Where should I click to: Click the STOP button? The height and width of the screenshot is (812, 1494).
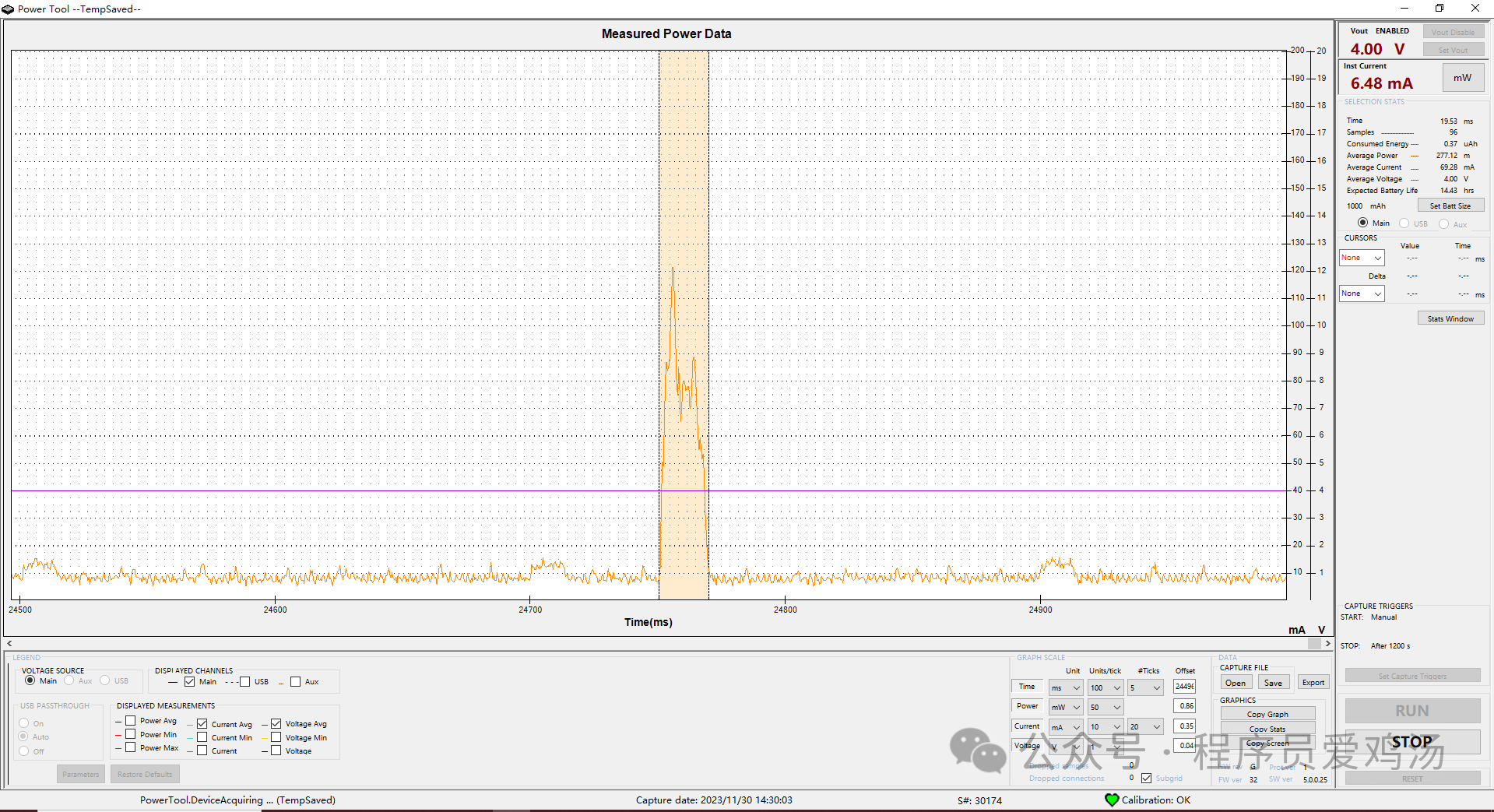point(1412,742)
